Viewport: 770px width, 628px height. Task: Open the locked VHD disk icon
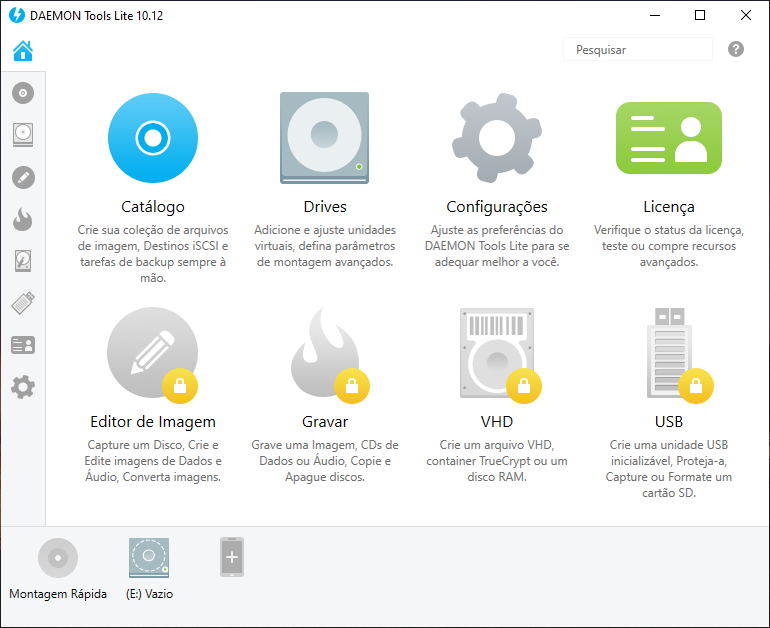[496, 353]
